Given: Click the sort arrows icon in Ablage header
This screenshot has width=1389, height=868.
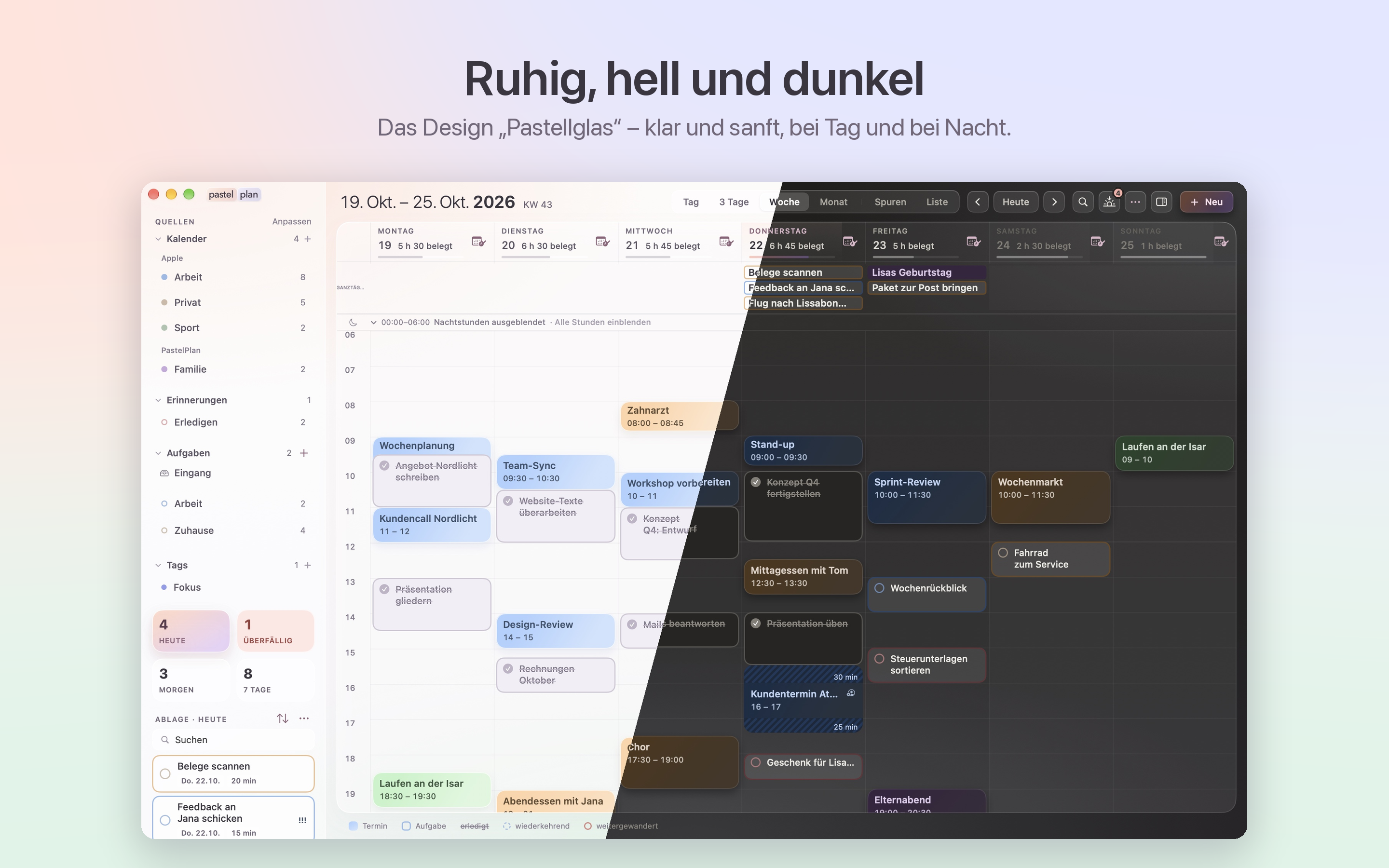Looking at the screenshot, I should coord(283,718).
